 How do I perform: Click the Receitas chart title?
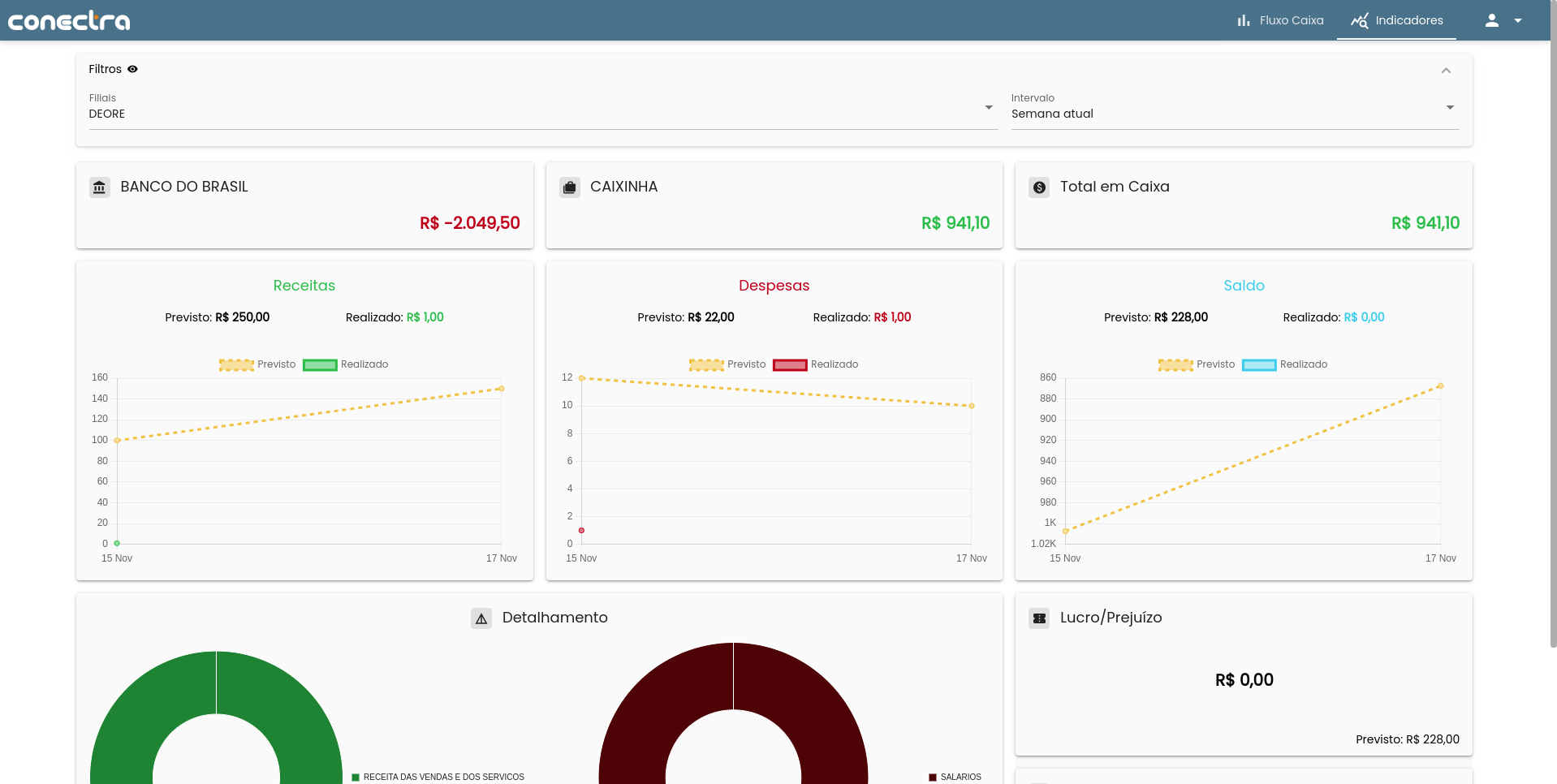pos(304,286)
